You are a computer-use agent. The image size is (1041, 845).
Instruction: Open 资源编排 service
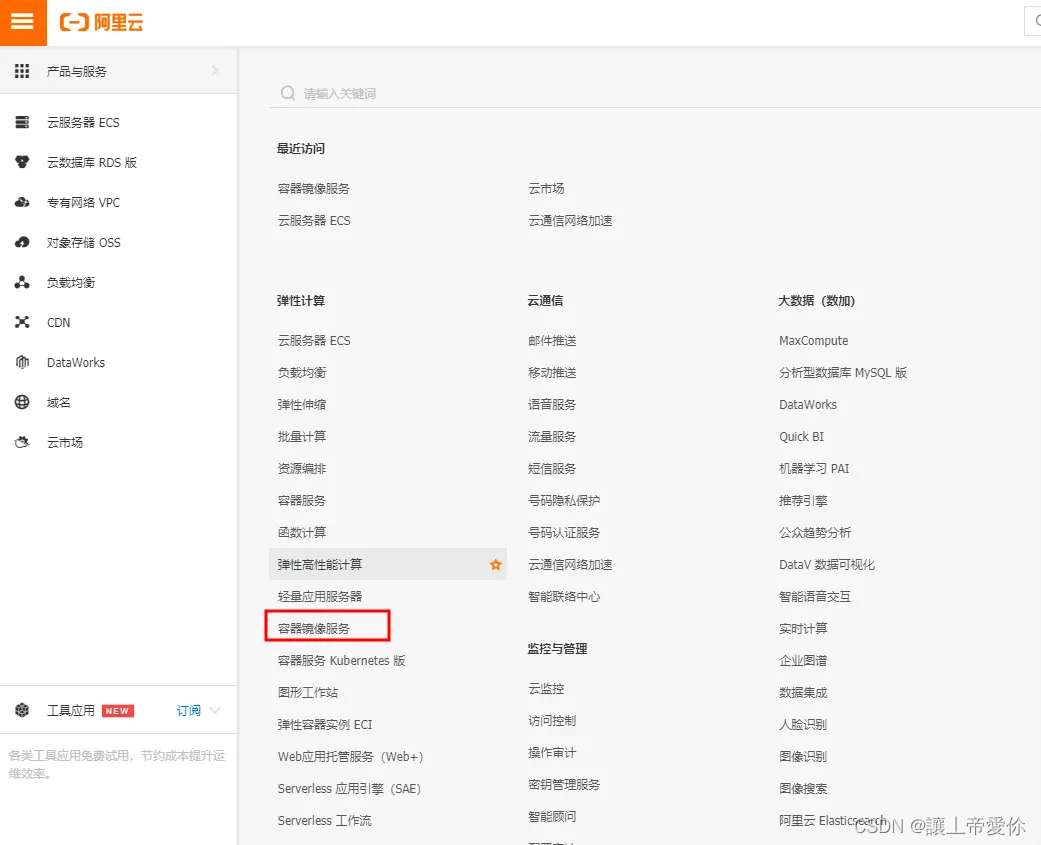point(301,468)
